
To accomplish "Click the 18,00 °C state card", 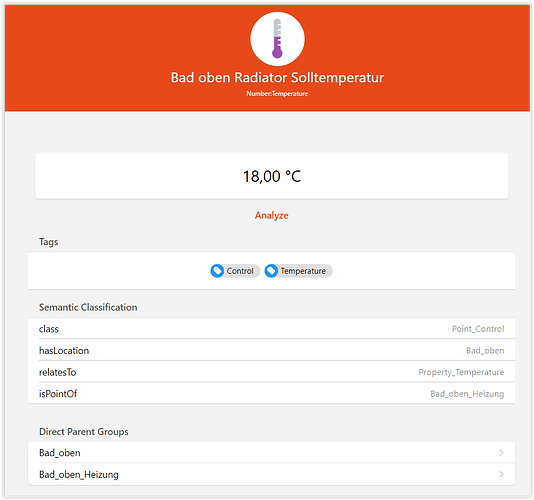I will click(271, 176).
